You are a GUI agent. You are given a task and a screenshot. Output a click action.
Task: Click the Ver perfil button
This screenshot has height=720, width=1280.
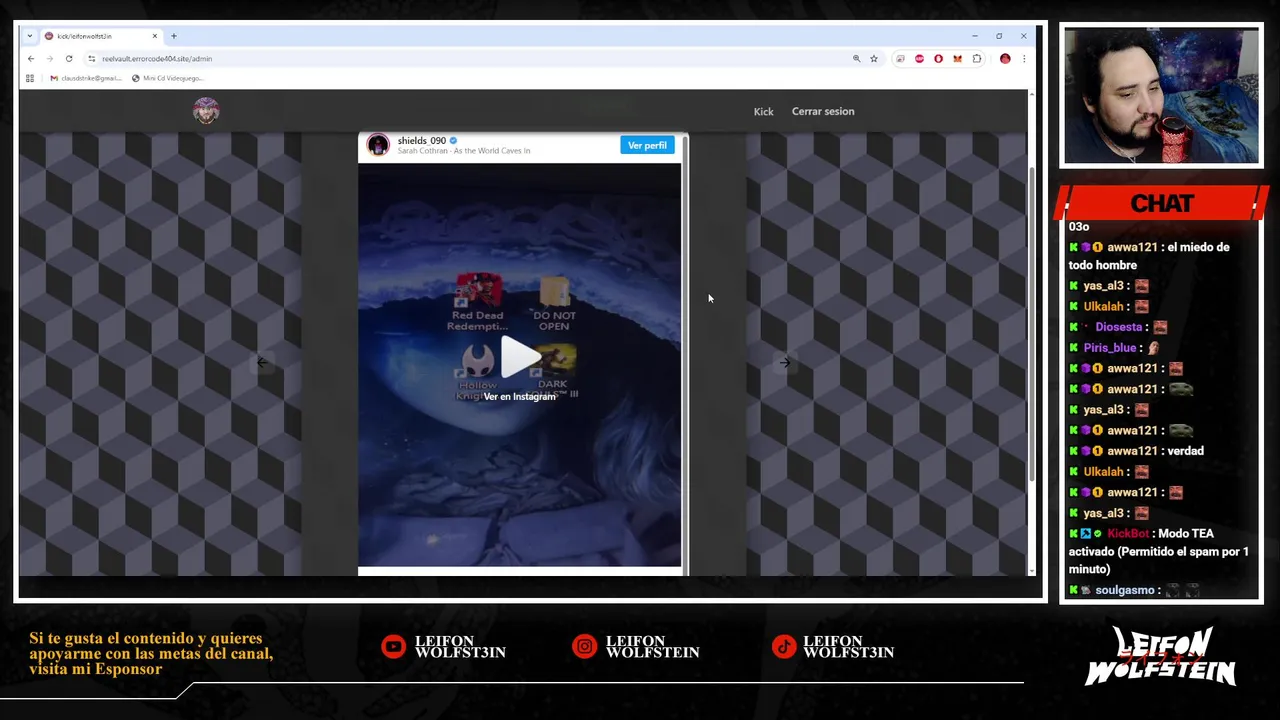647,145
